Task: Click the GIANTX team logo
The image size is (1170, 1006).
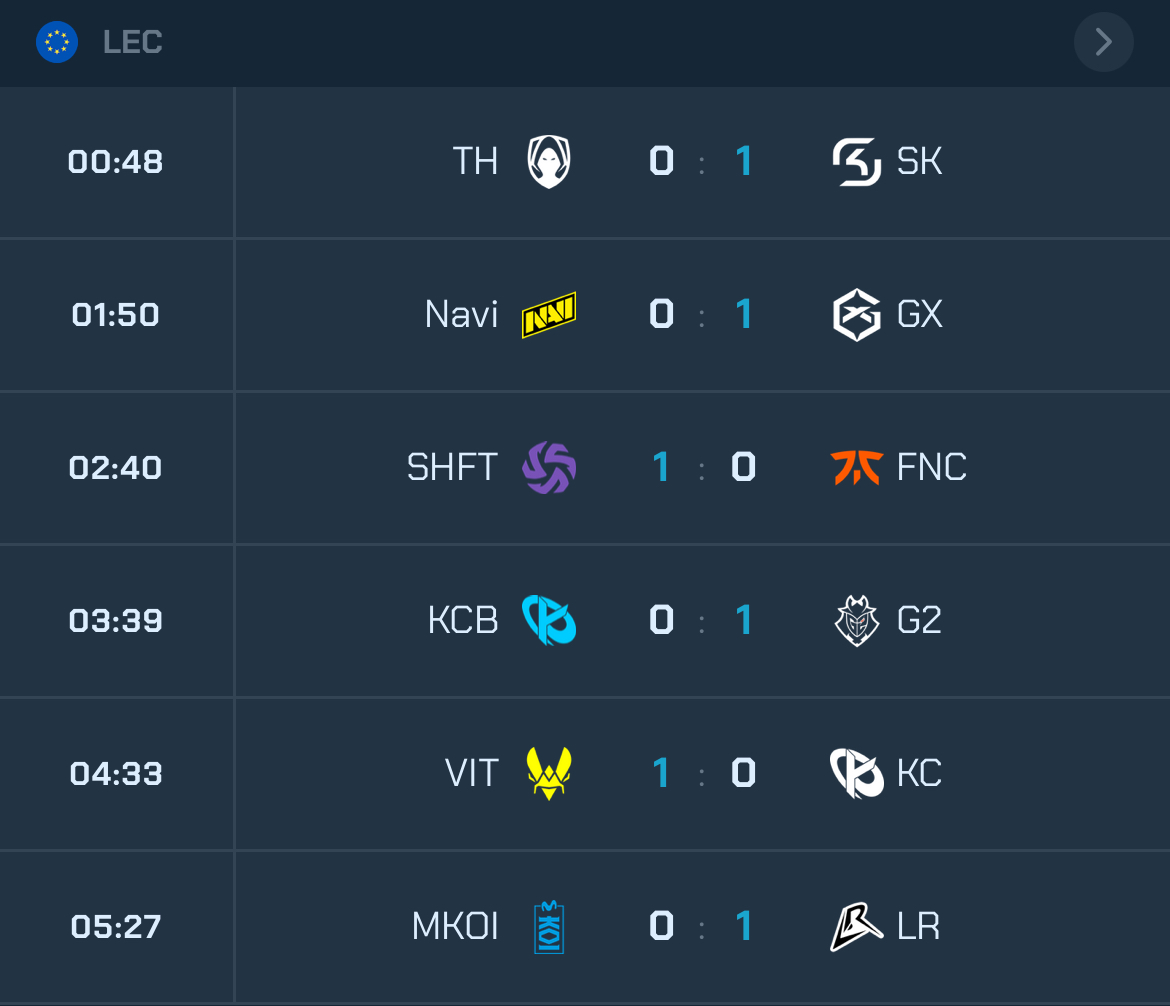Action: [x=857, y=315]
